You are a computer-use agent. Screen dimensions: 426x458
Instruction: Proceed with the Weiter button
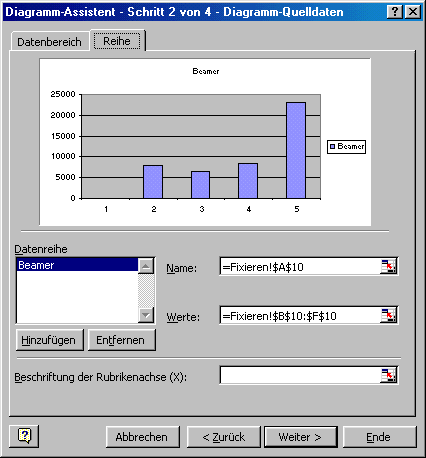click(301, 437)
